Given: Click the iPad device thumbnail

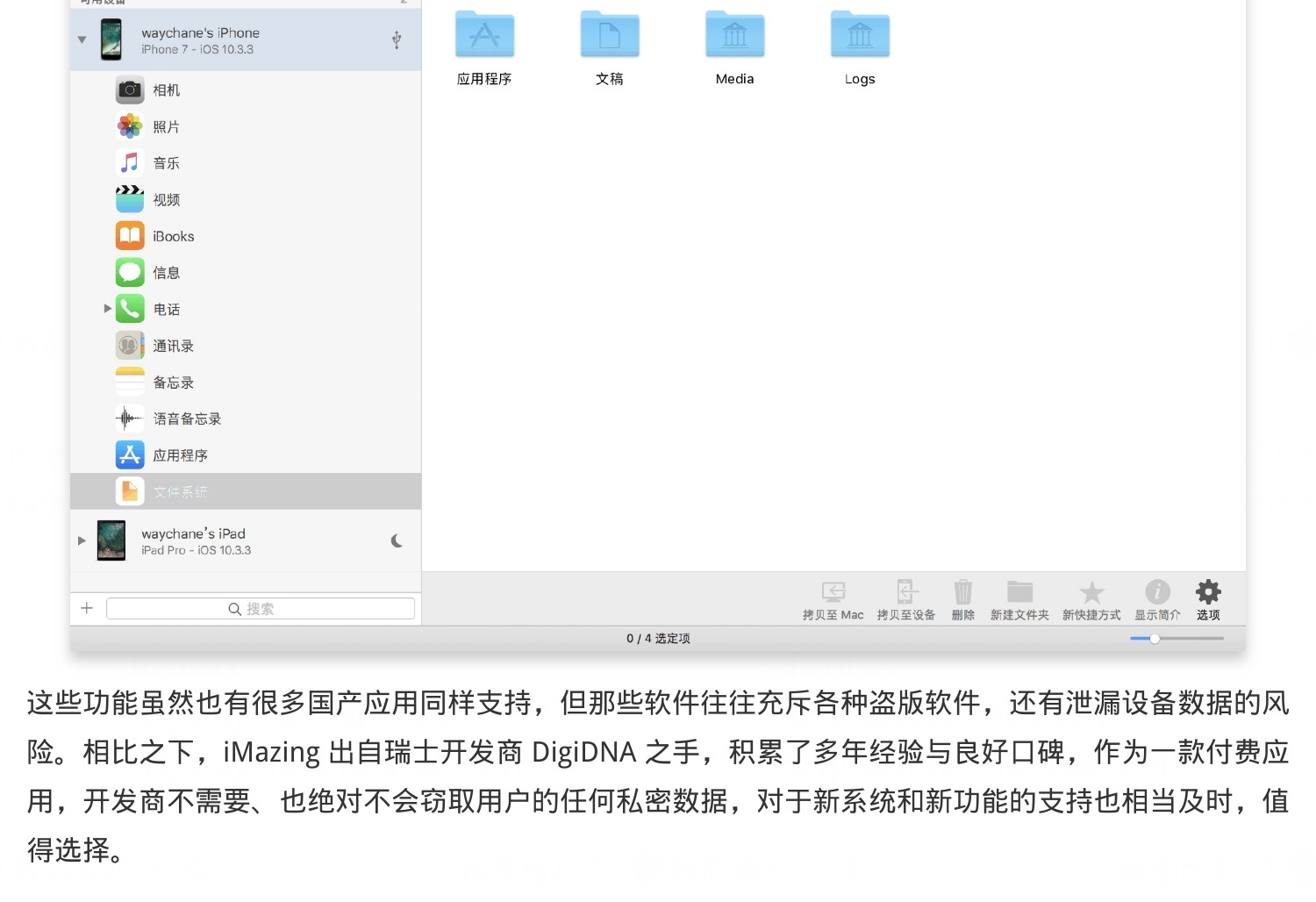Looking at the screenshot, I should click(x=111, y=540).
